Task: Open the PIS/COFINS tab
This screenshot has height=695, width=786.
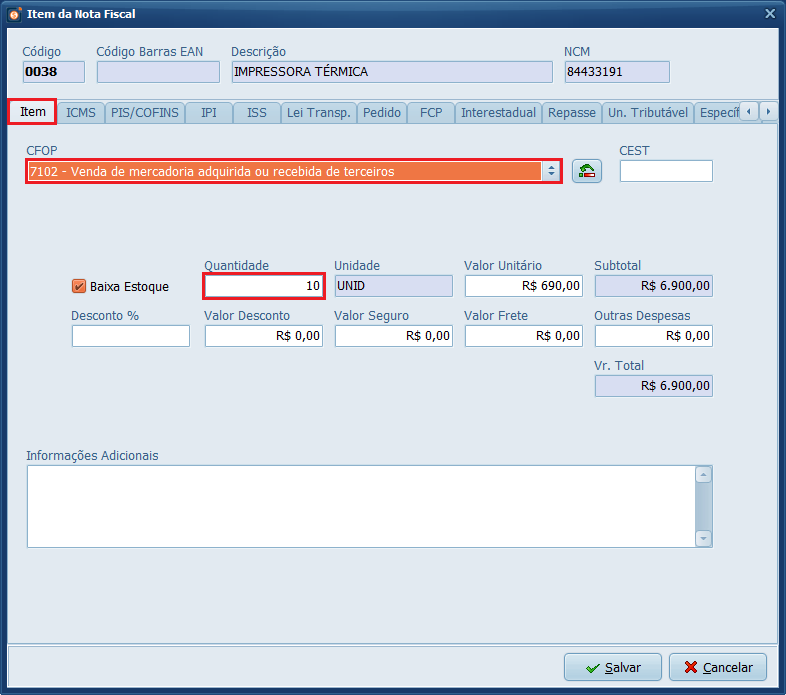Action: pyautogui.click(x=145, y=113)
